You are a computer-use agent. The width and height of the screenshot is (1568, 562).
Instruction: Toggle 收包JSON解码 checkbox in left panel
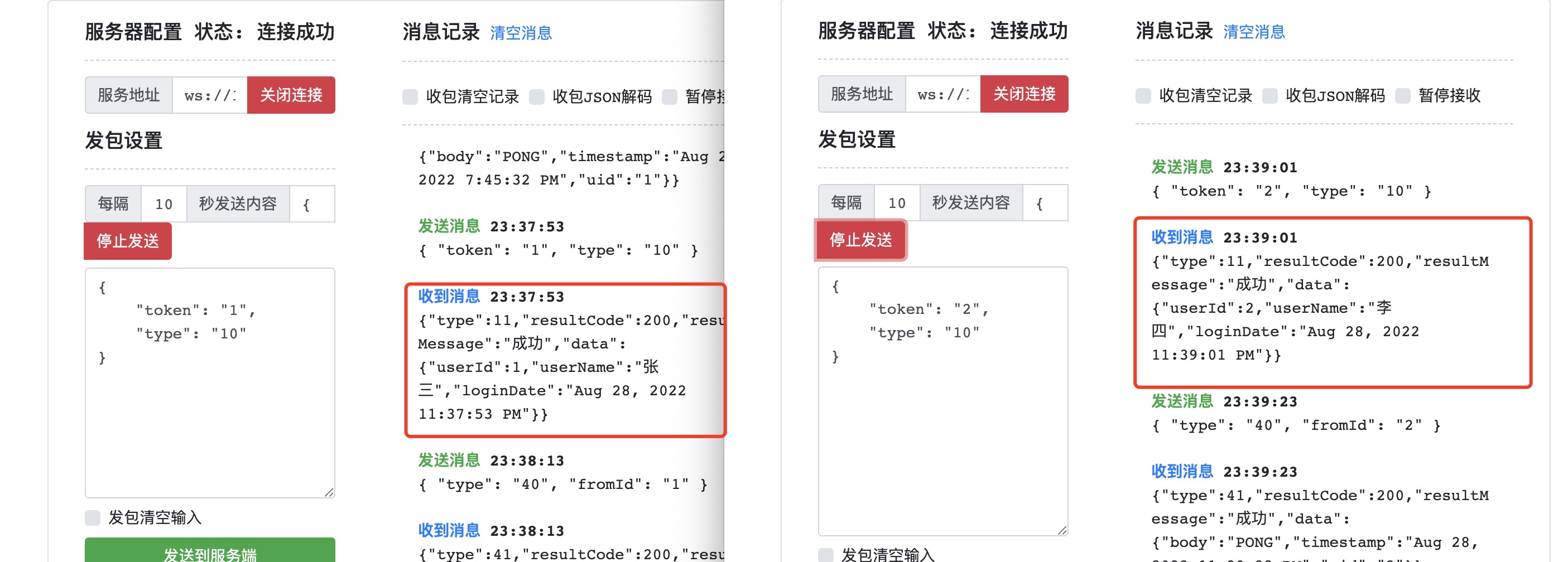pos(537,96)
